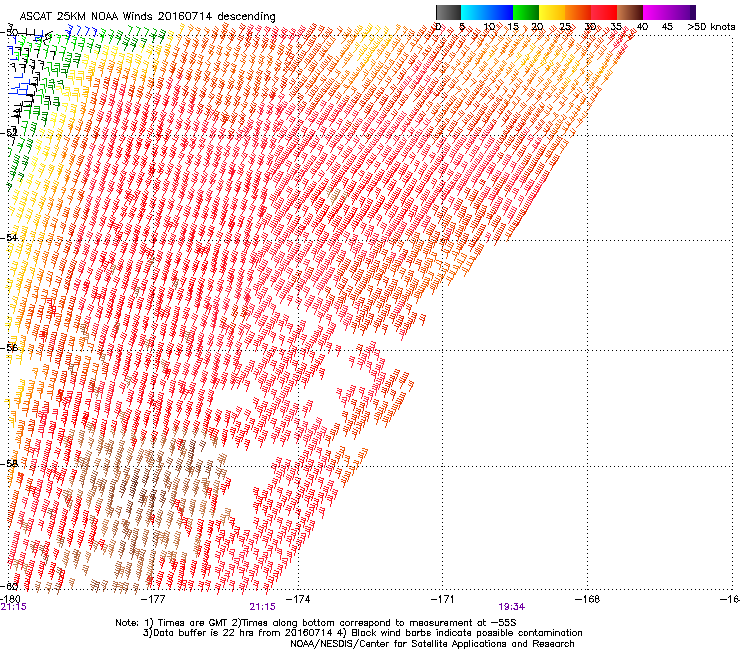Click the '-56' latitude axis label
The image size is (740, 650).
click(x=9, y=348)
